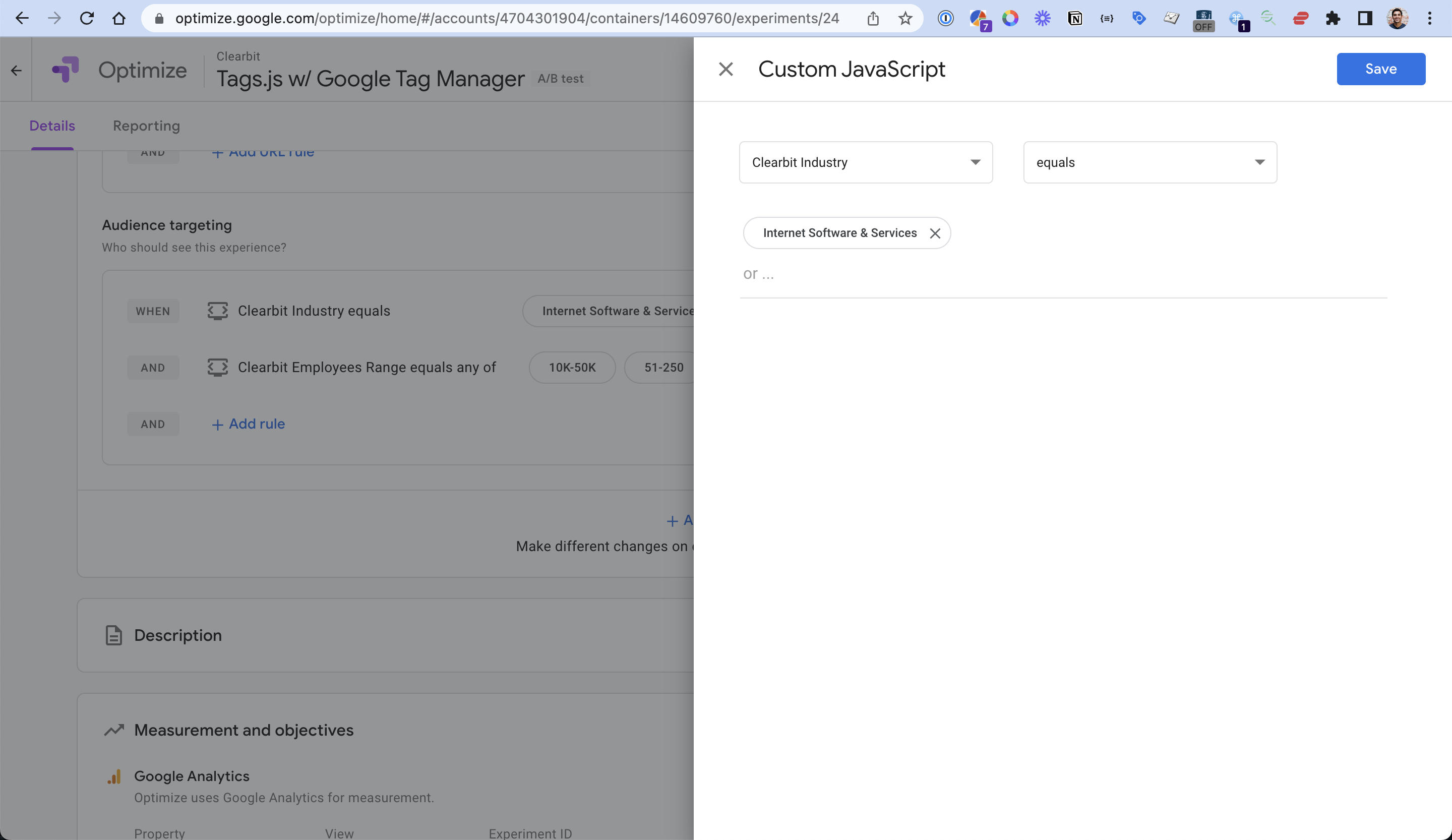The width and height of the screenshot is (1452, 840).
Task: Click the 'or ...' value input field
Action: 1063,274
